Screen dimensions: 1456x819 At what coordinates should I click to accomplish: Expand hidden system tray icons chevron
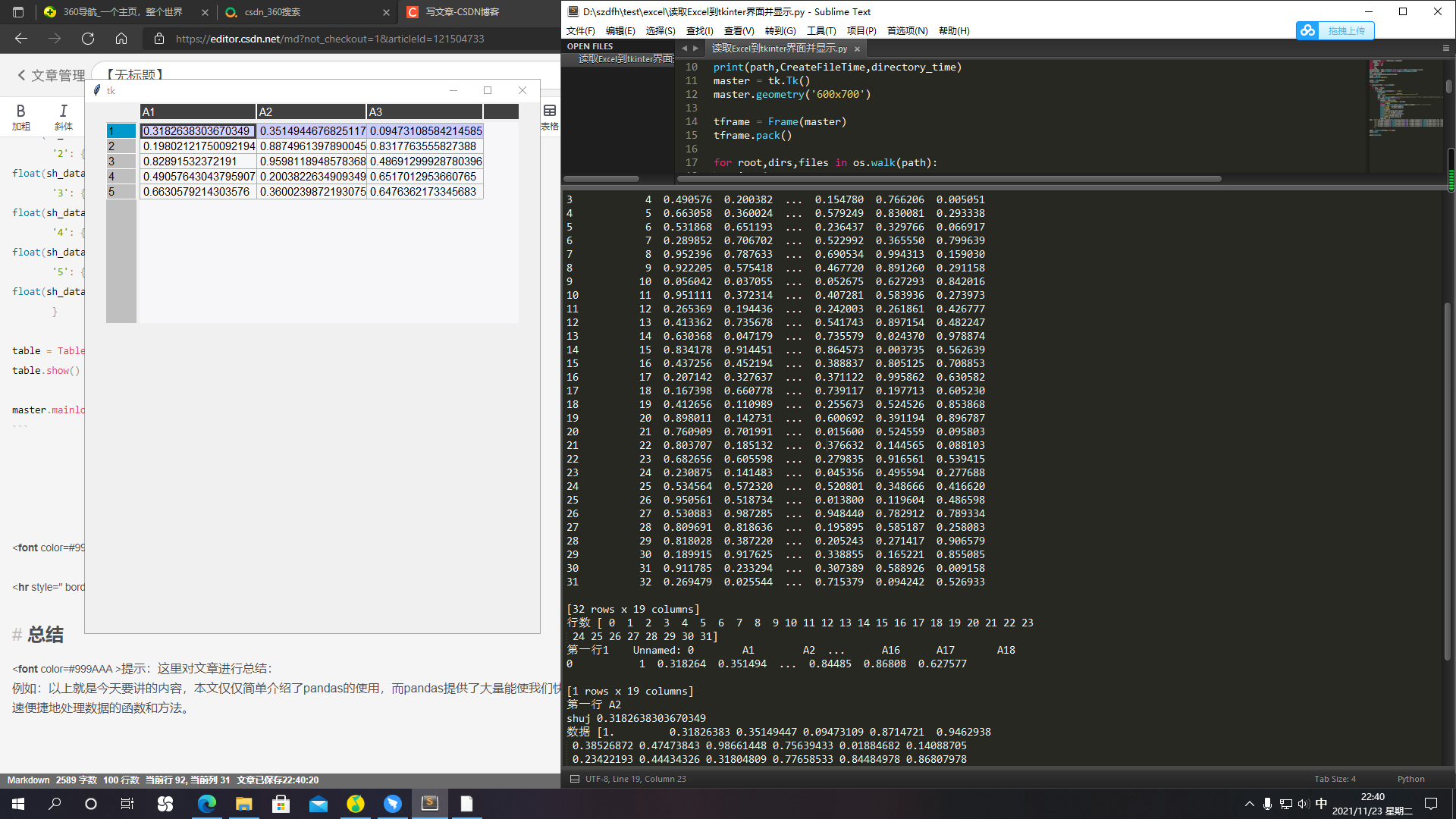click(1249, 804)
